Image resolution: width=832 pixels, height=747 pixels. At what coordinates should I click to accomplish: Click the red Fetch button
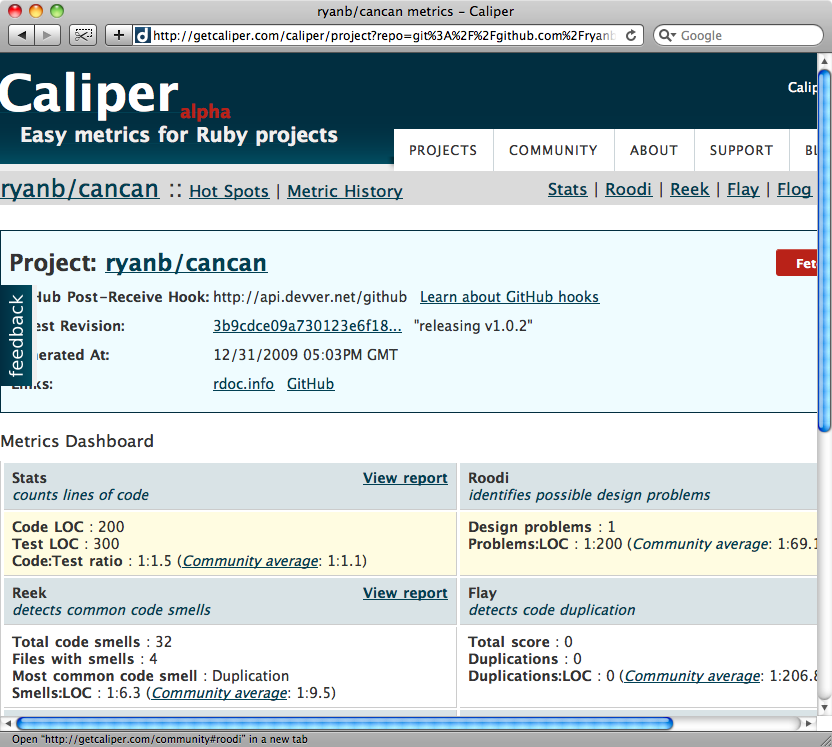(796, 263)
